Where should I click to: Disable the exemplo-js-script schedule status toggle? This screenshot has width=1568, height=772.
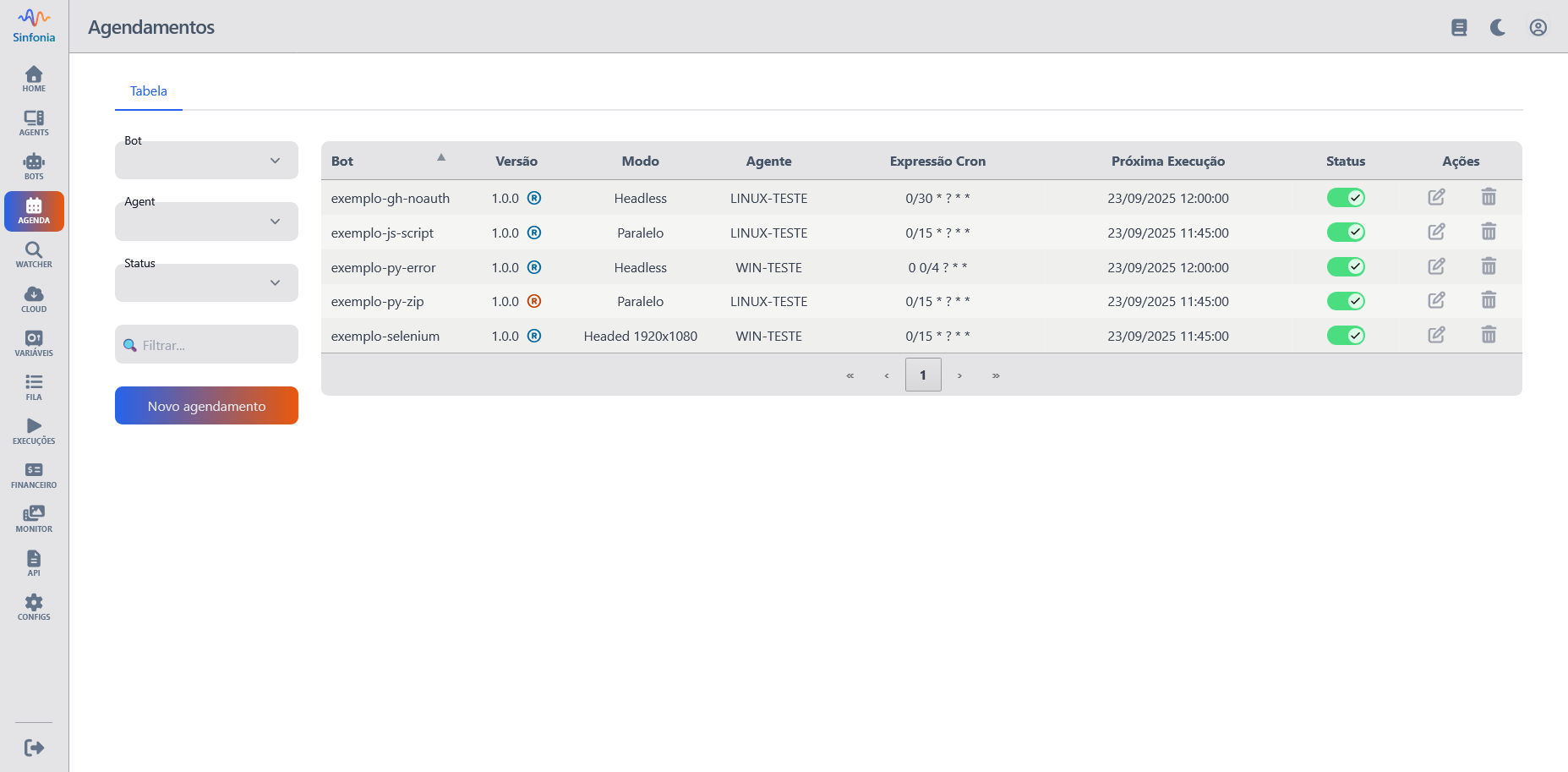coord(1346,233)
